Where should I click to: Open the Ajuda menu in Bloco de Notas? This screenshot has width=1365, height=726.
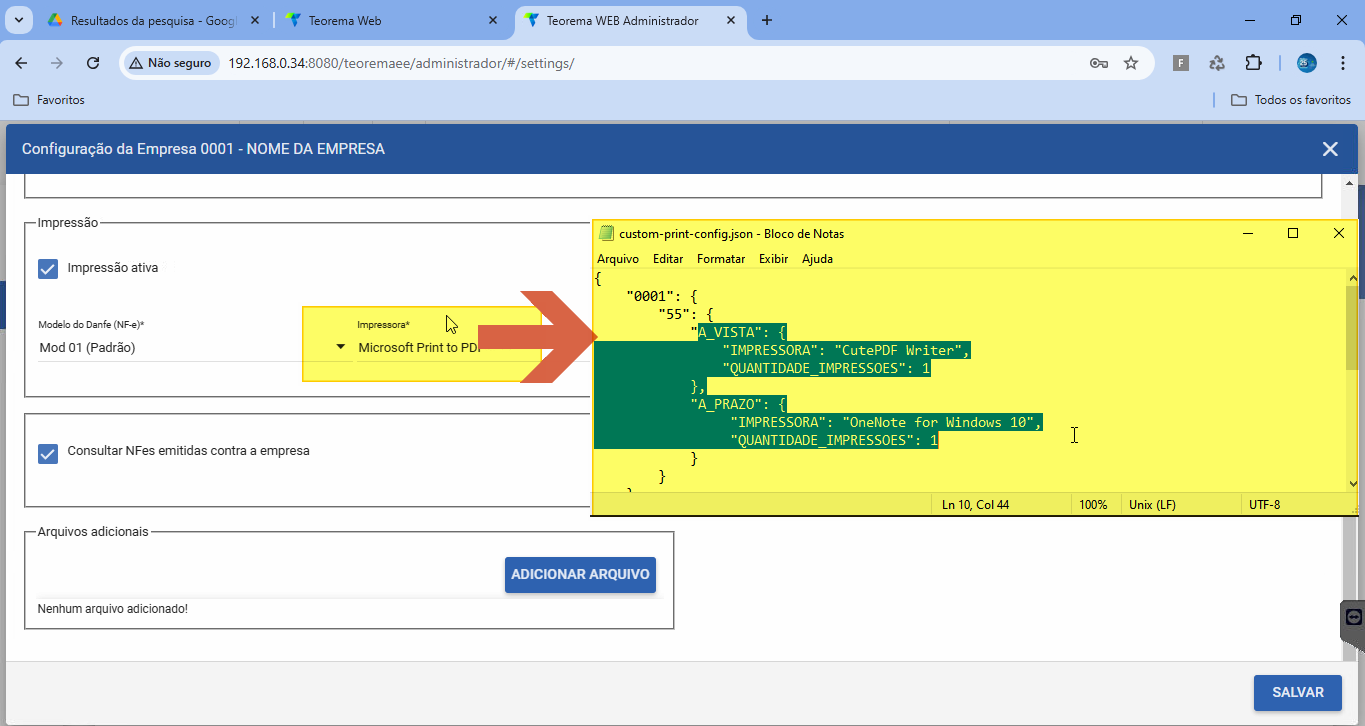click(x=817, y=258)
